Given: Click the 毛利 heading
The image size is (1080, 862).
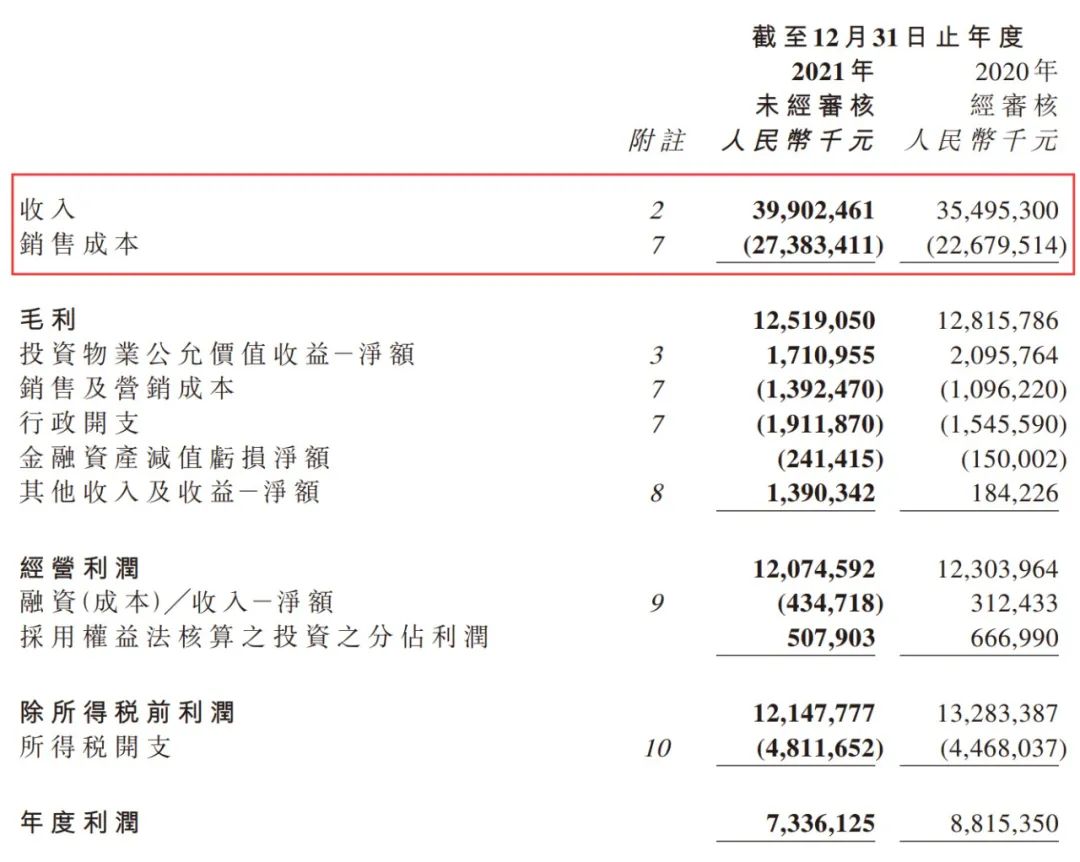Looking at the screenshot, I should click(48, 321).
